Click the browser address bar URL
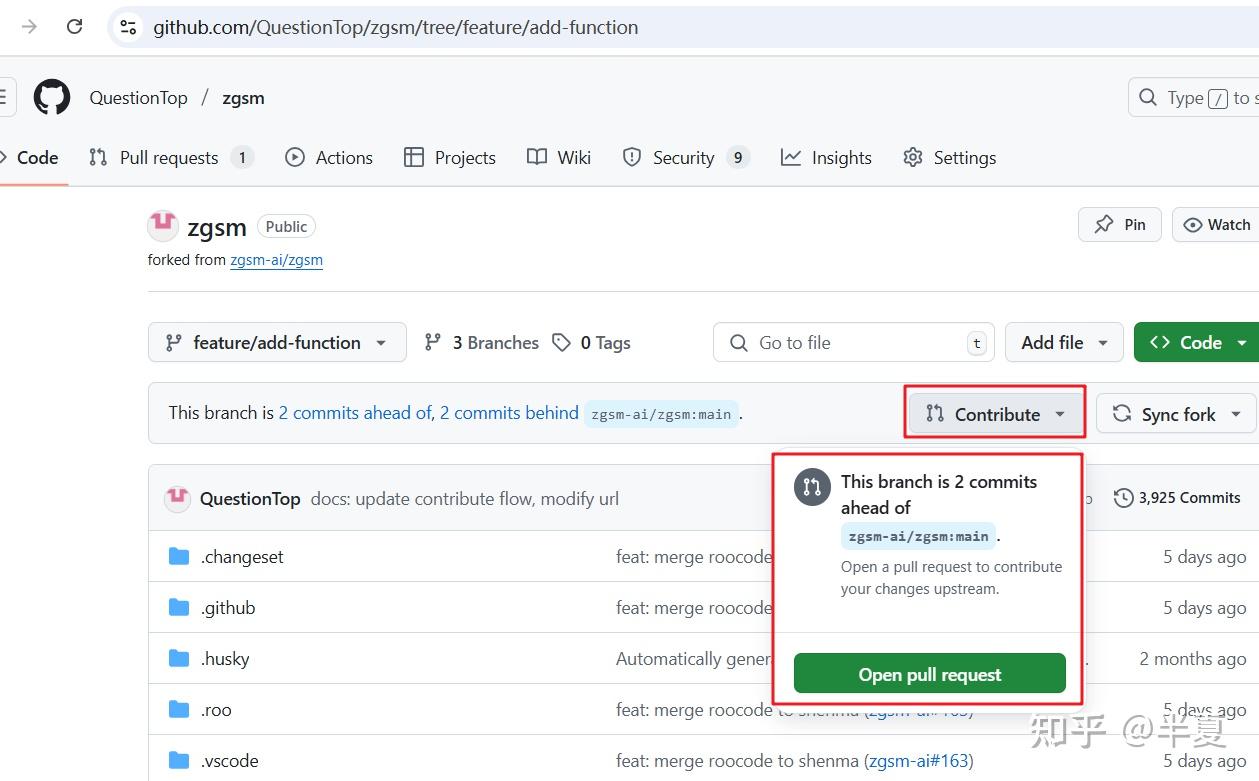Viewport: 1259px width, 781px height. point(395,27)
